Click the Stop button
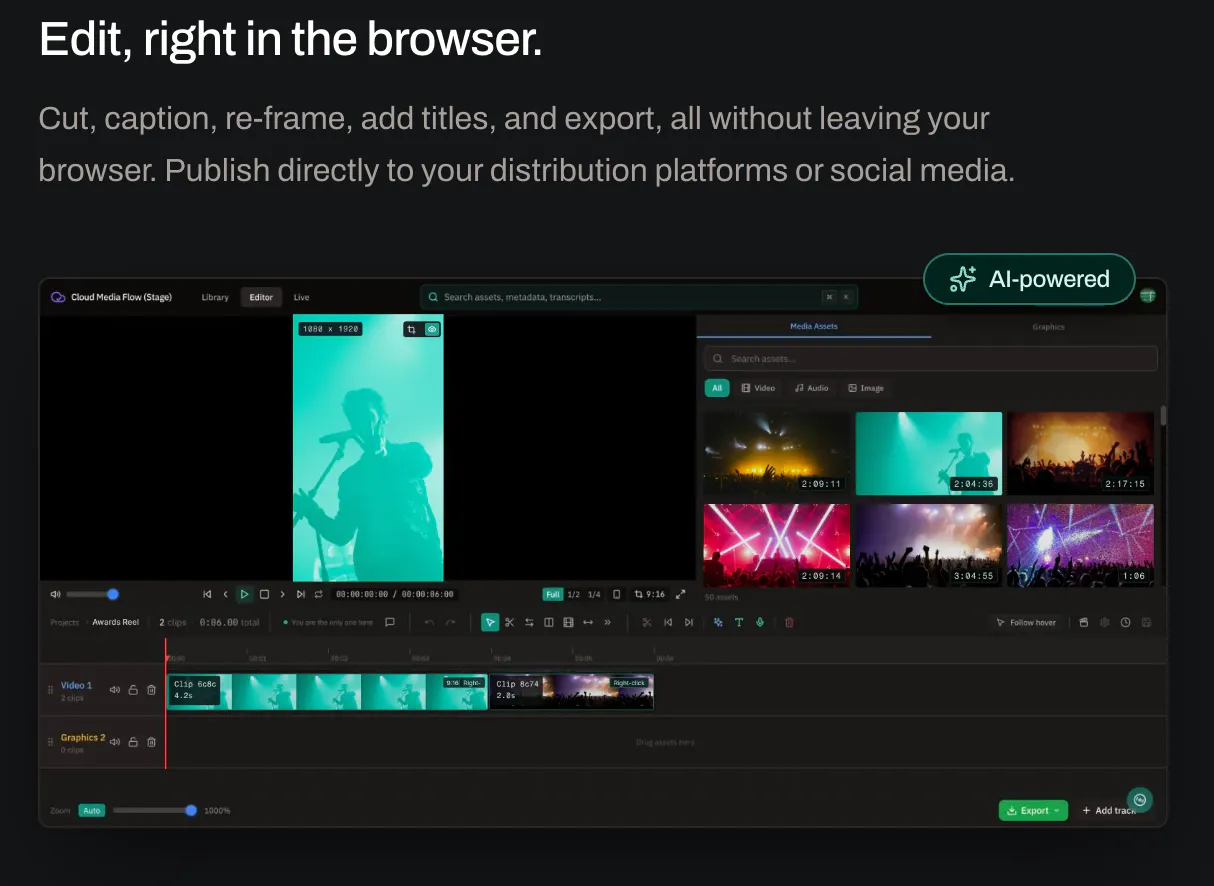1214x886 pixels. [264, 594]
